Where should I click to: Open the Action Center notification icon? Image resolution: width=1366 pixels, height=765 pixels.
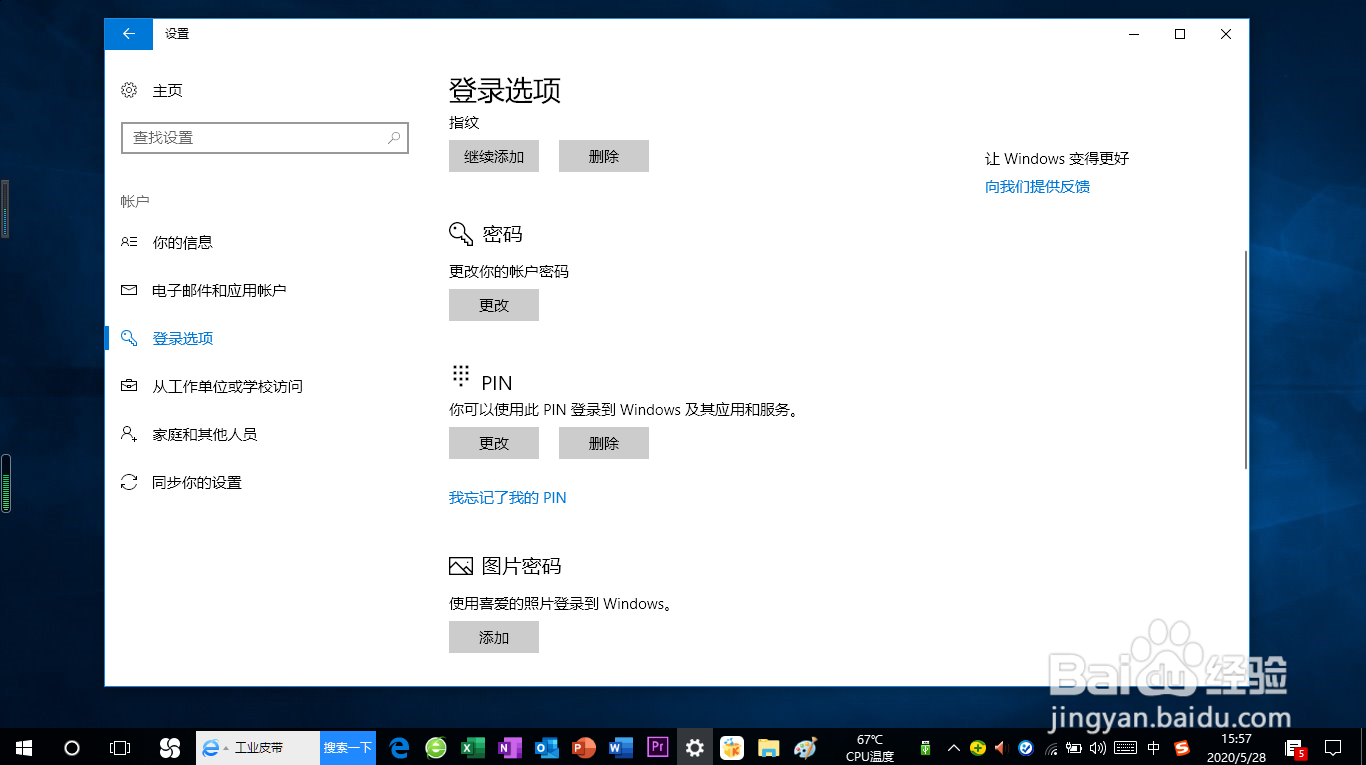click(x=1332, y=747)
